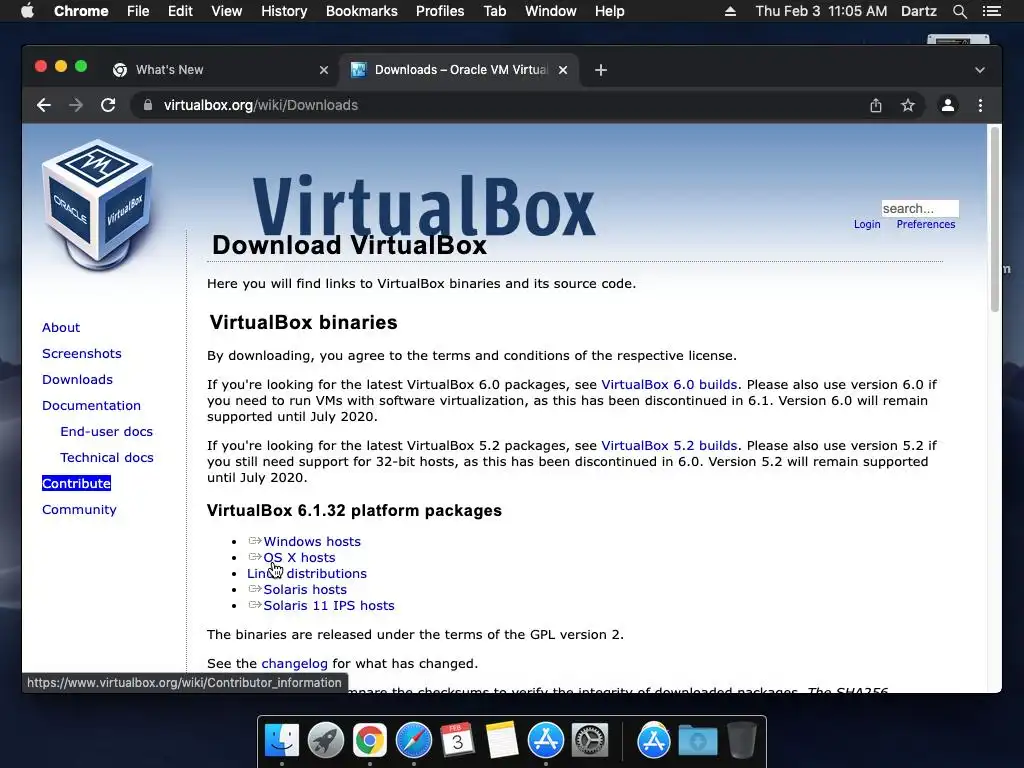Open the Technical docs link
Image resolution: width=1024 pixels, height=768 pixels.
pos(107,458)
